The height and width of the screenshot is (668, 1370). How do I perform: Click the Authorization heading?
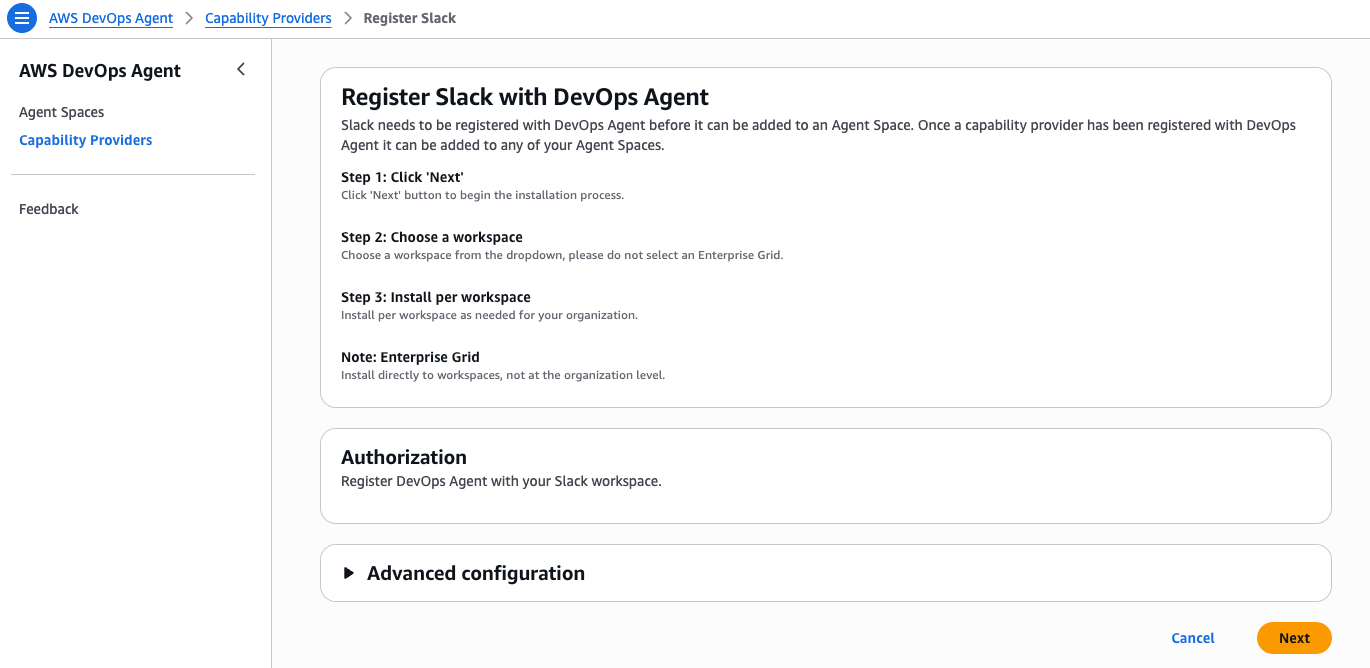[404, 457]
